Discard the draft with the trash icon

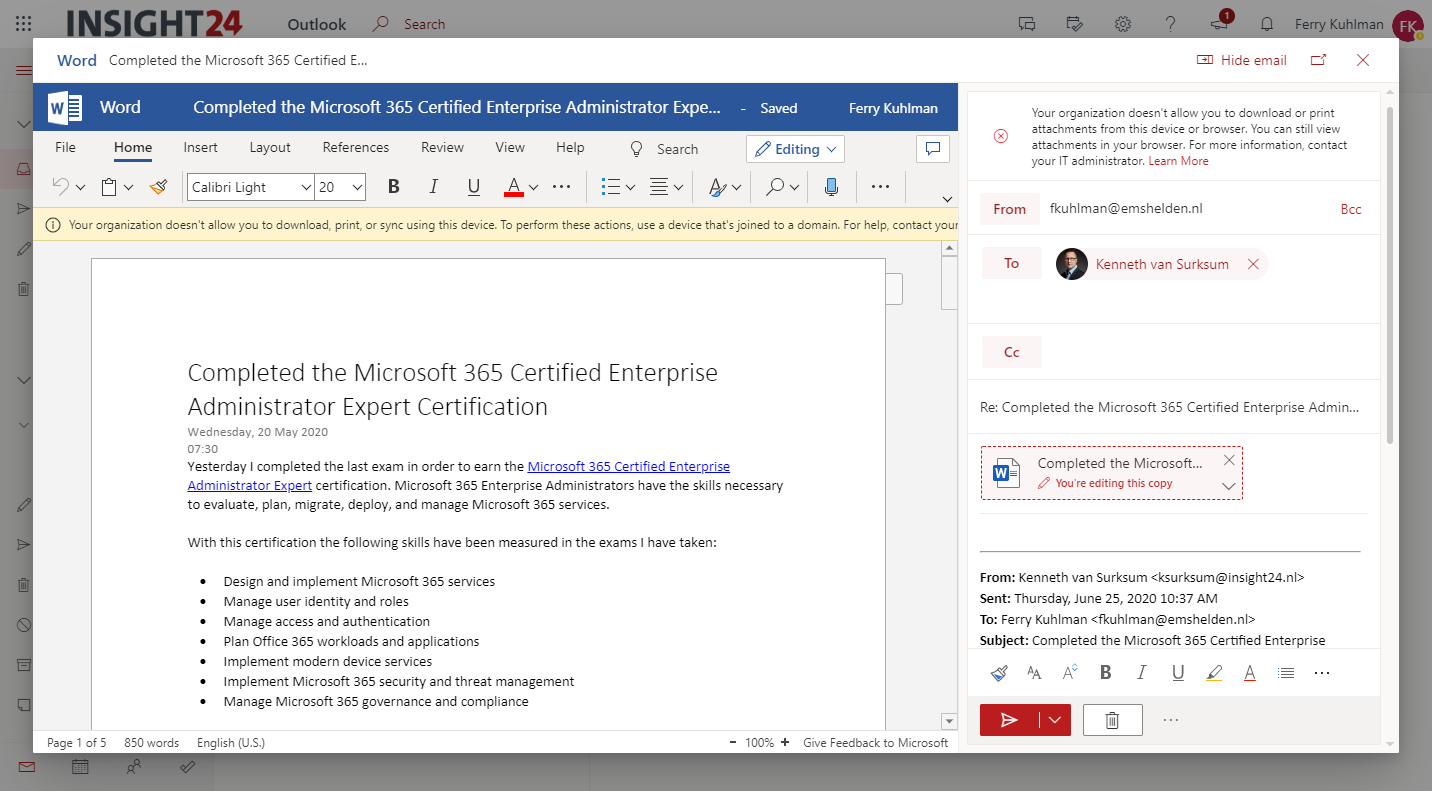click(1112, 720)
